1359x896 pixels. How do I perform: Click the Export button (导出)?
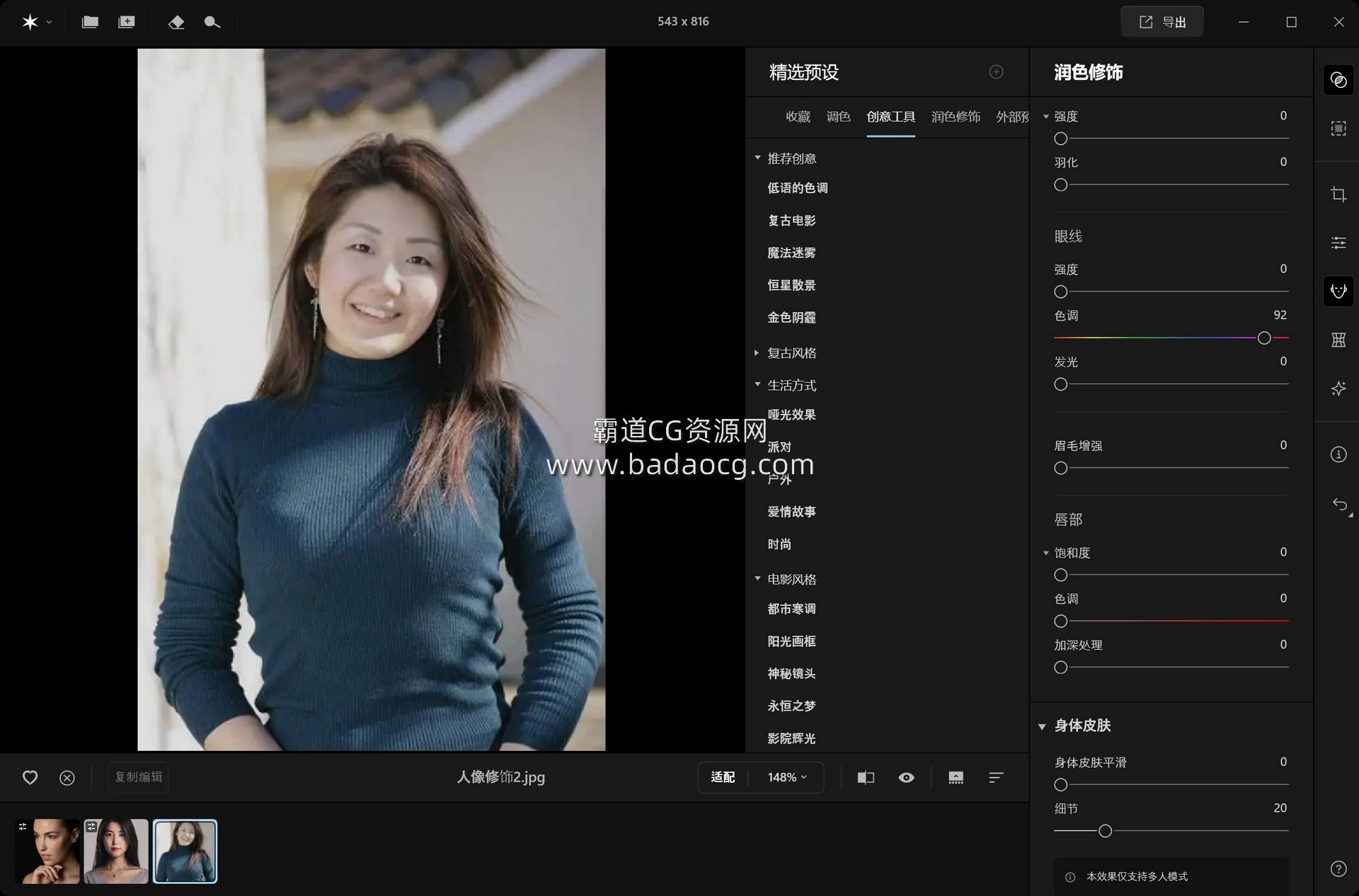[x=1162, y=22]
